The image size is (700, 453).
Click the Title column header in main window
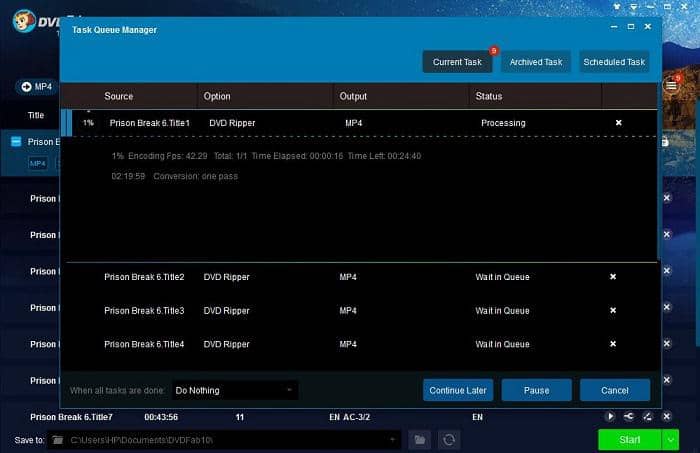point(36,115)
